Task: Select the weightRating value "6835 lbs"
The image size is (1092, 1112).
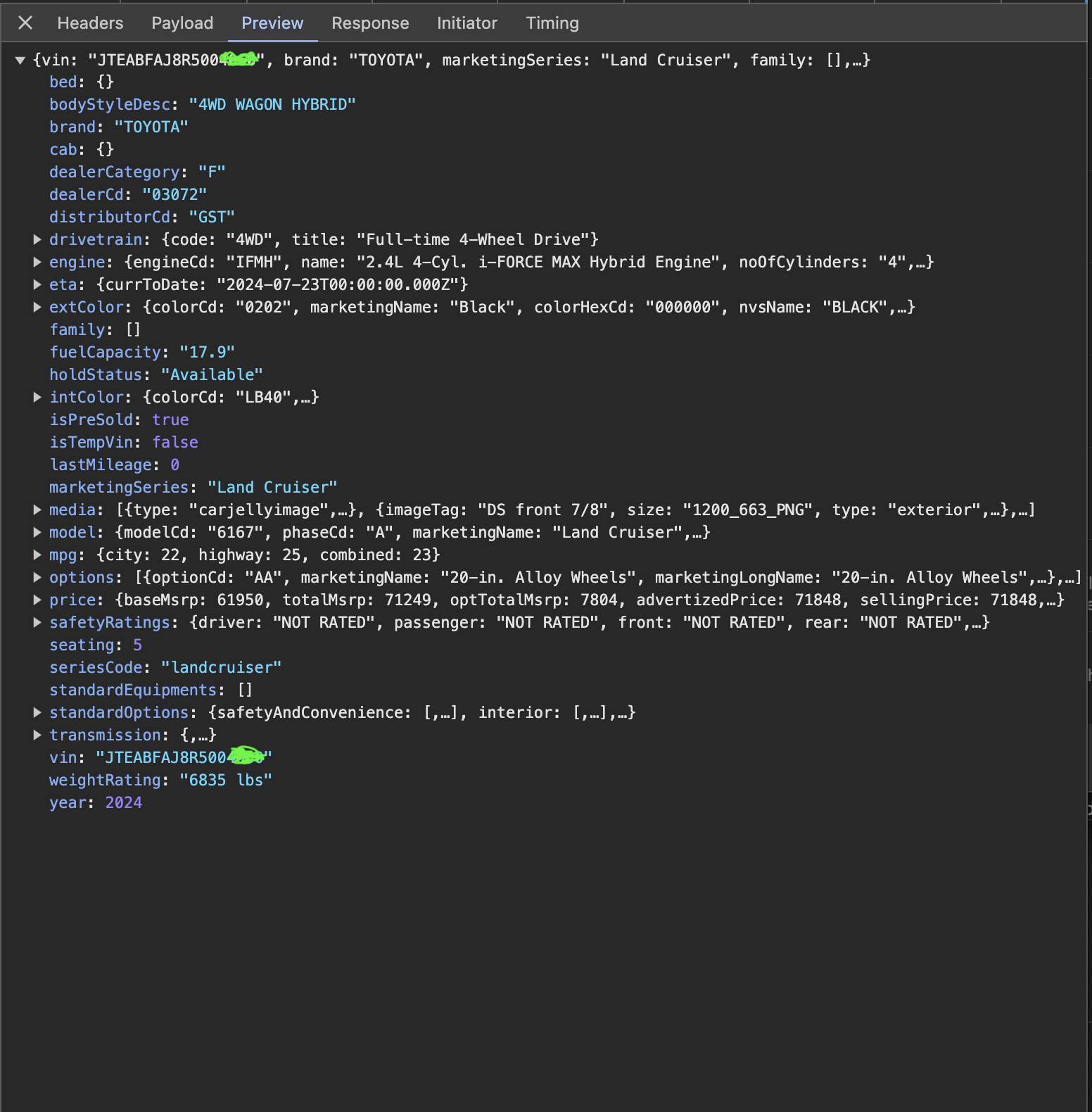Action: tap(226, 780)
